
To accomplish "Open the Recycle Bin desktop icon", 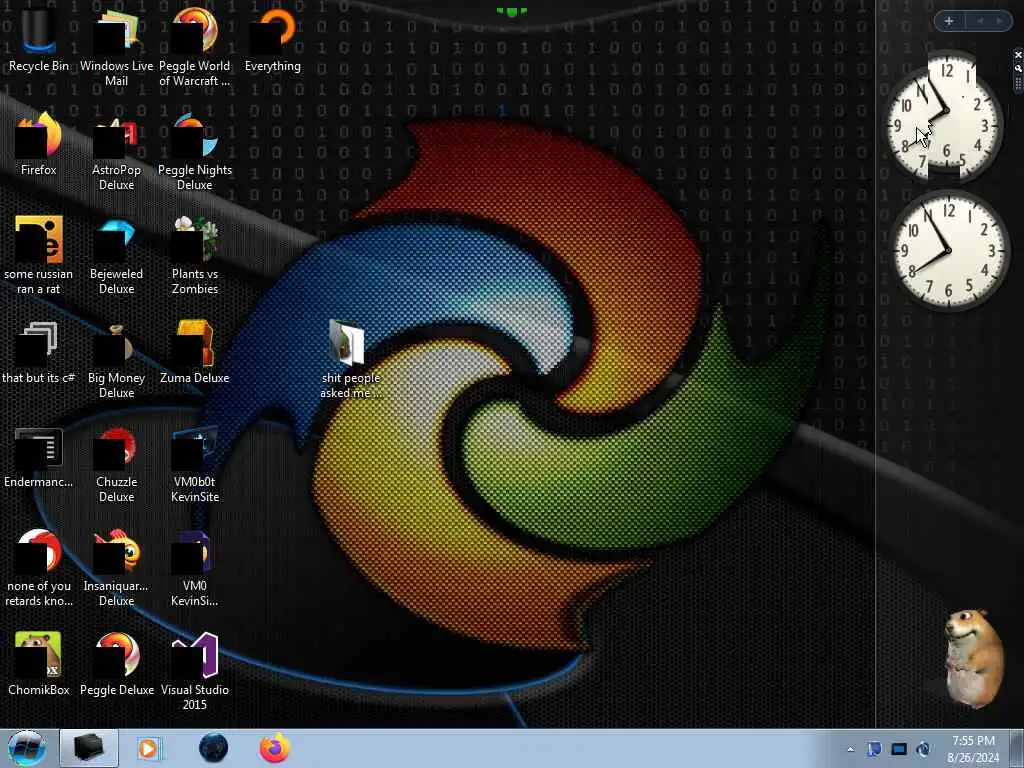I will pyautogui.click(x=39, y=39).
